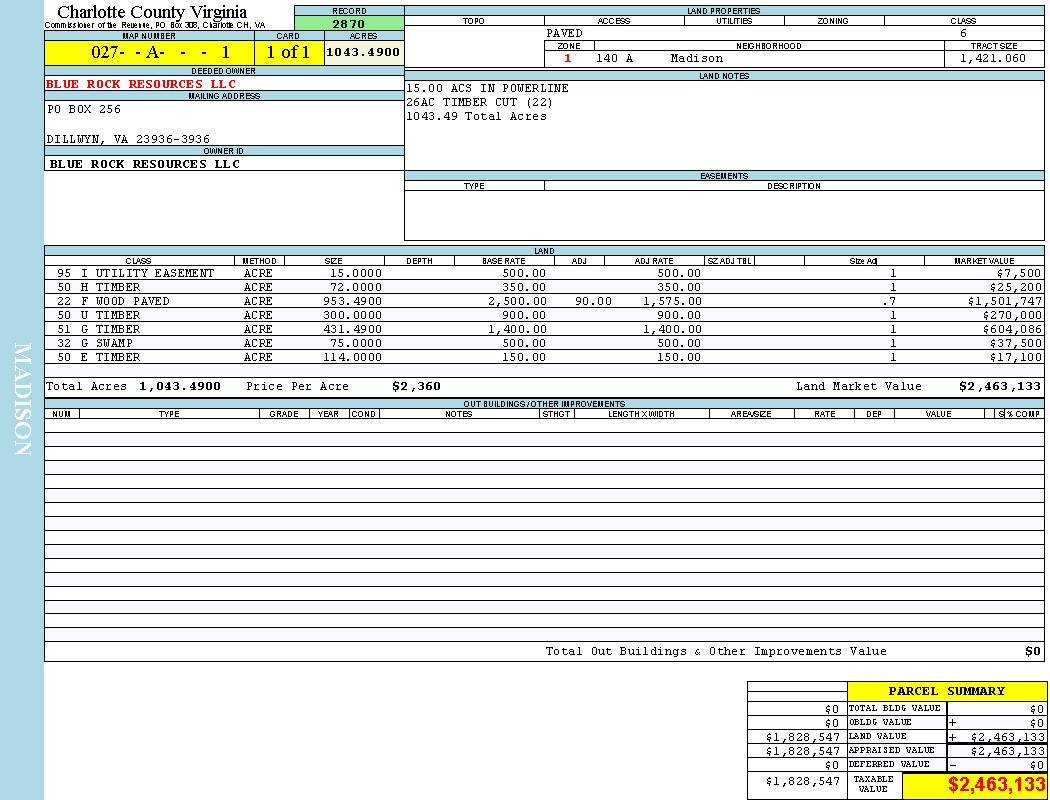Click the Owner ID value field
The height and width of the screenshot is (800, 1050).
tap(145, 164)
